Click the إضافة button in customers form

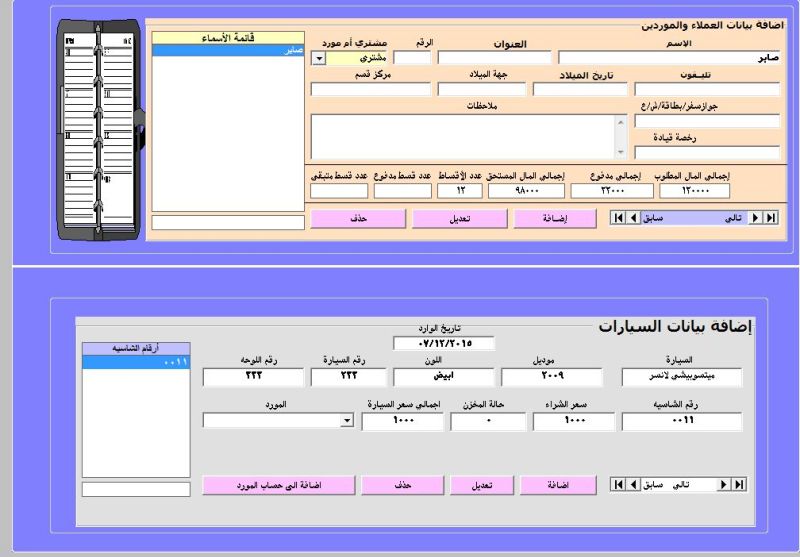[555, 218]
